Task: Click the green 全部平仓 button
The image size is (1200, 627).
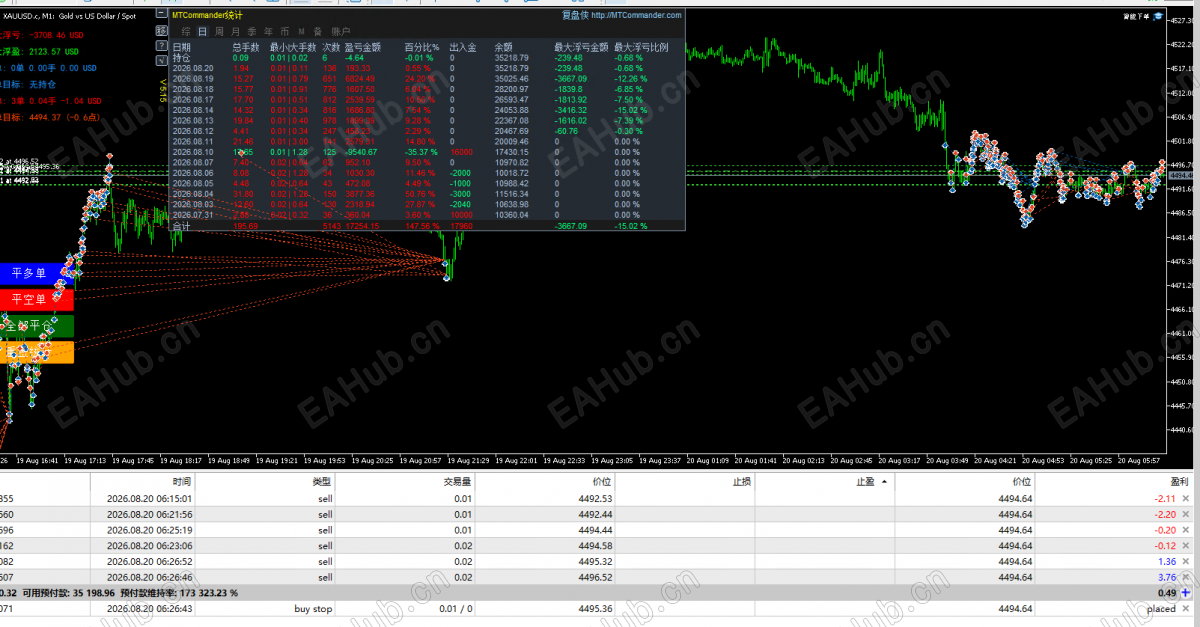Action: 37,326
